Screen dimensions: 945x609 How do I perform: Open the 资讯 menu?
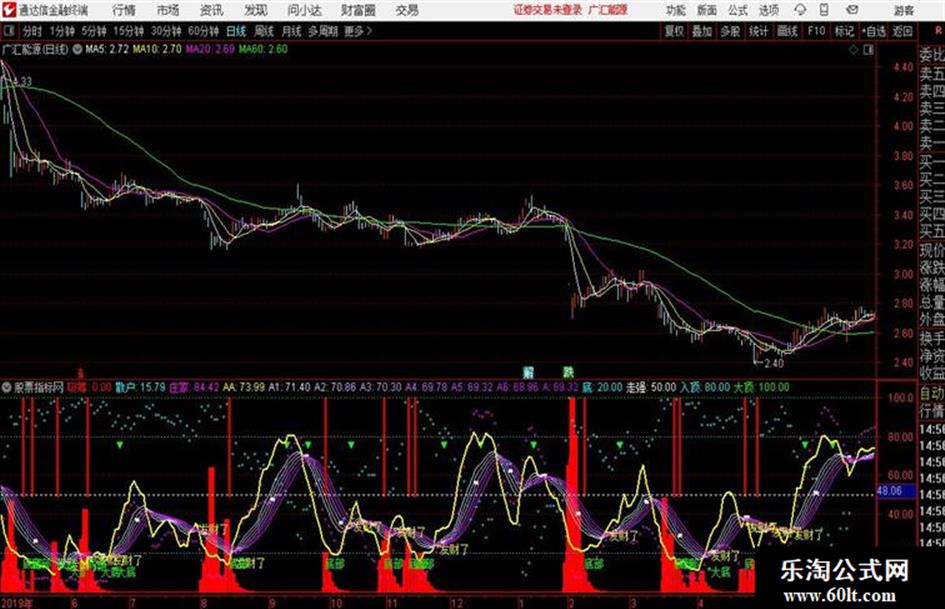click(212, 10)
